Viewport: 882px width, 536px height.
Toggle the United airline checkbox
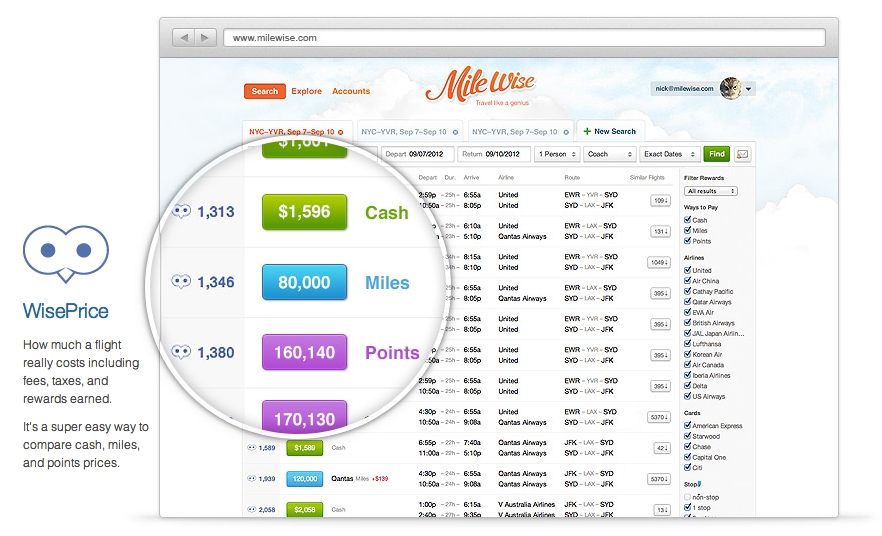[x=687, y=270]
